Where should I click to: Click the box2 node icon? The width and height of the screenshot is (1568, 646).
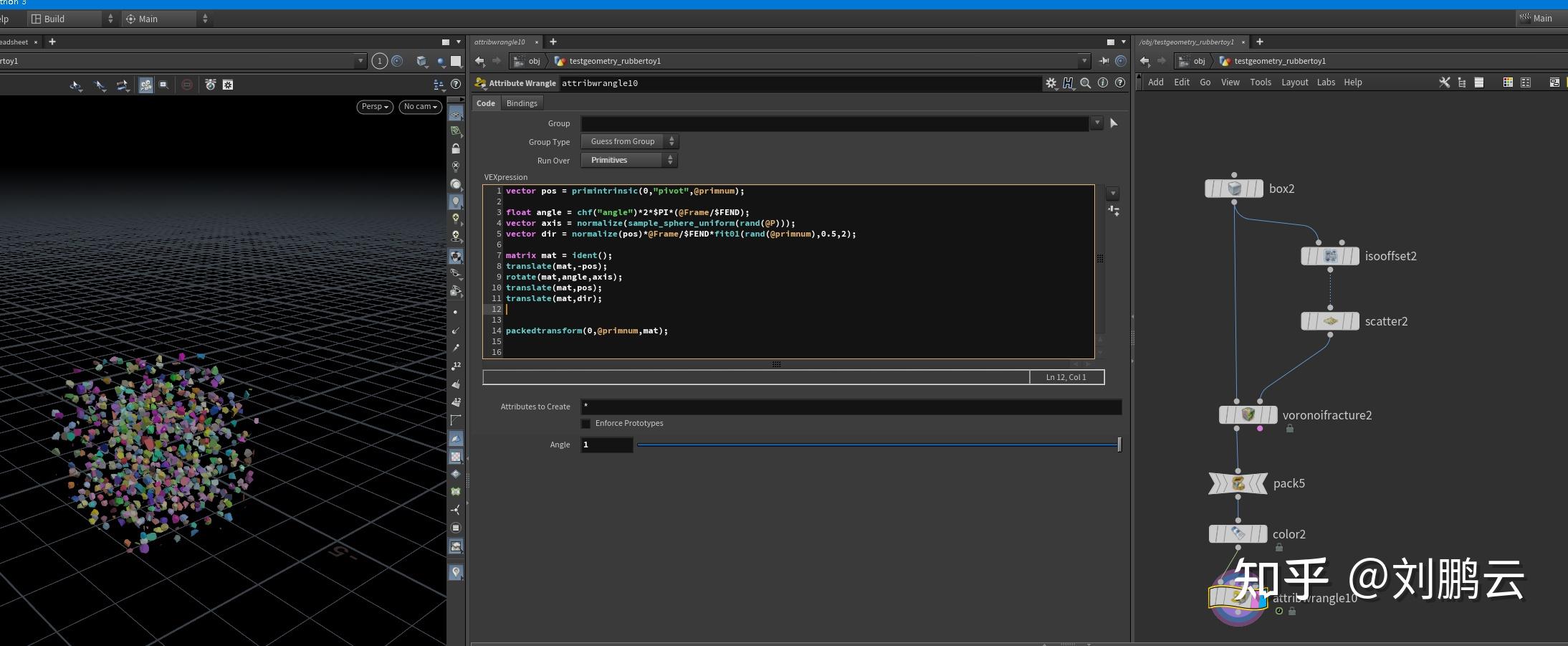click(x=1234, y=189)
